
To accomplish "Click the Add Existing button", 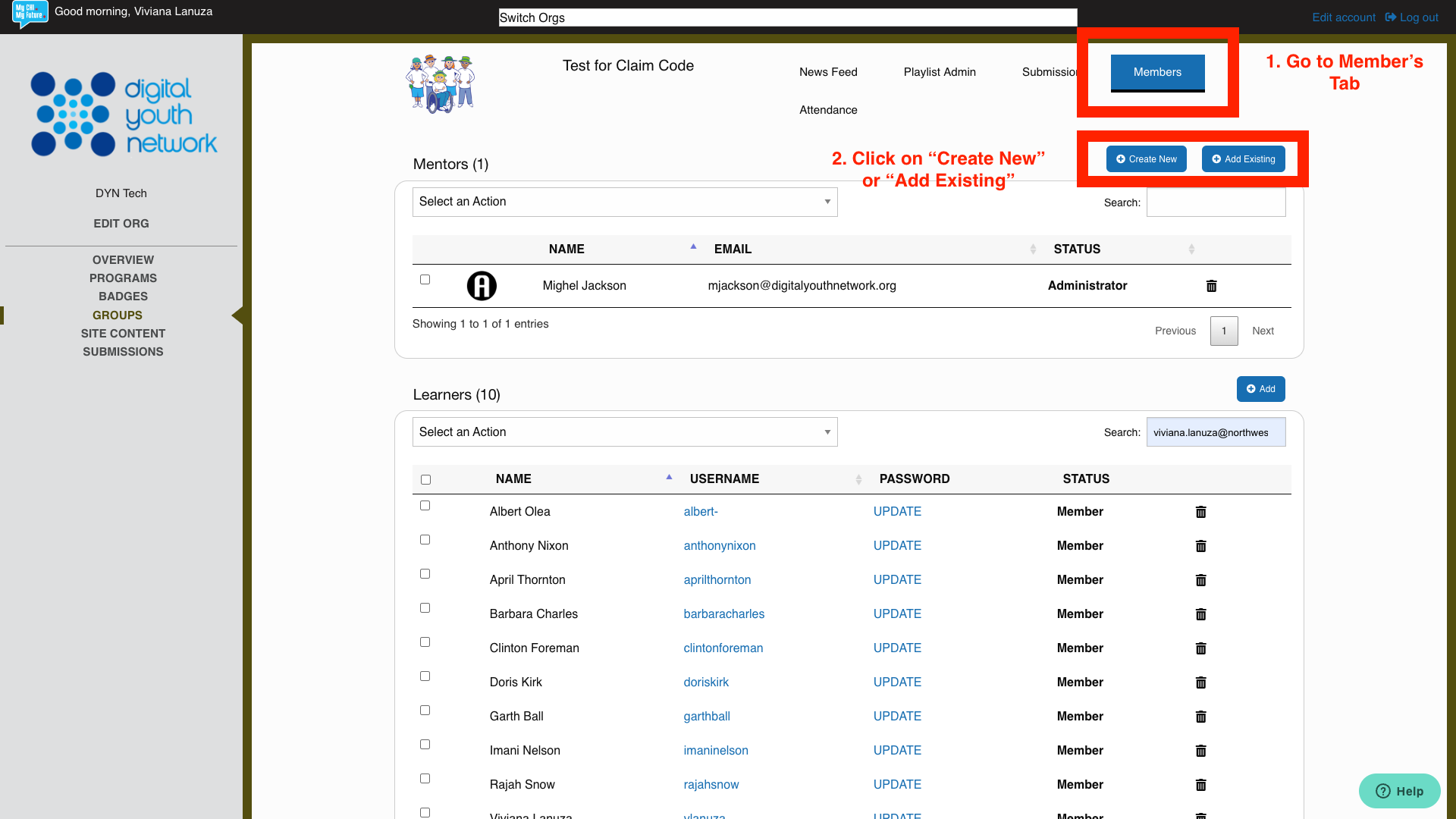I will [x=1243, y=159].
